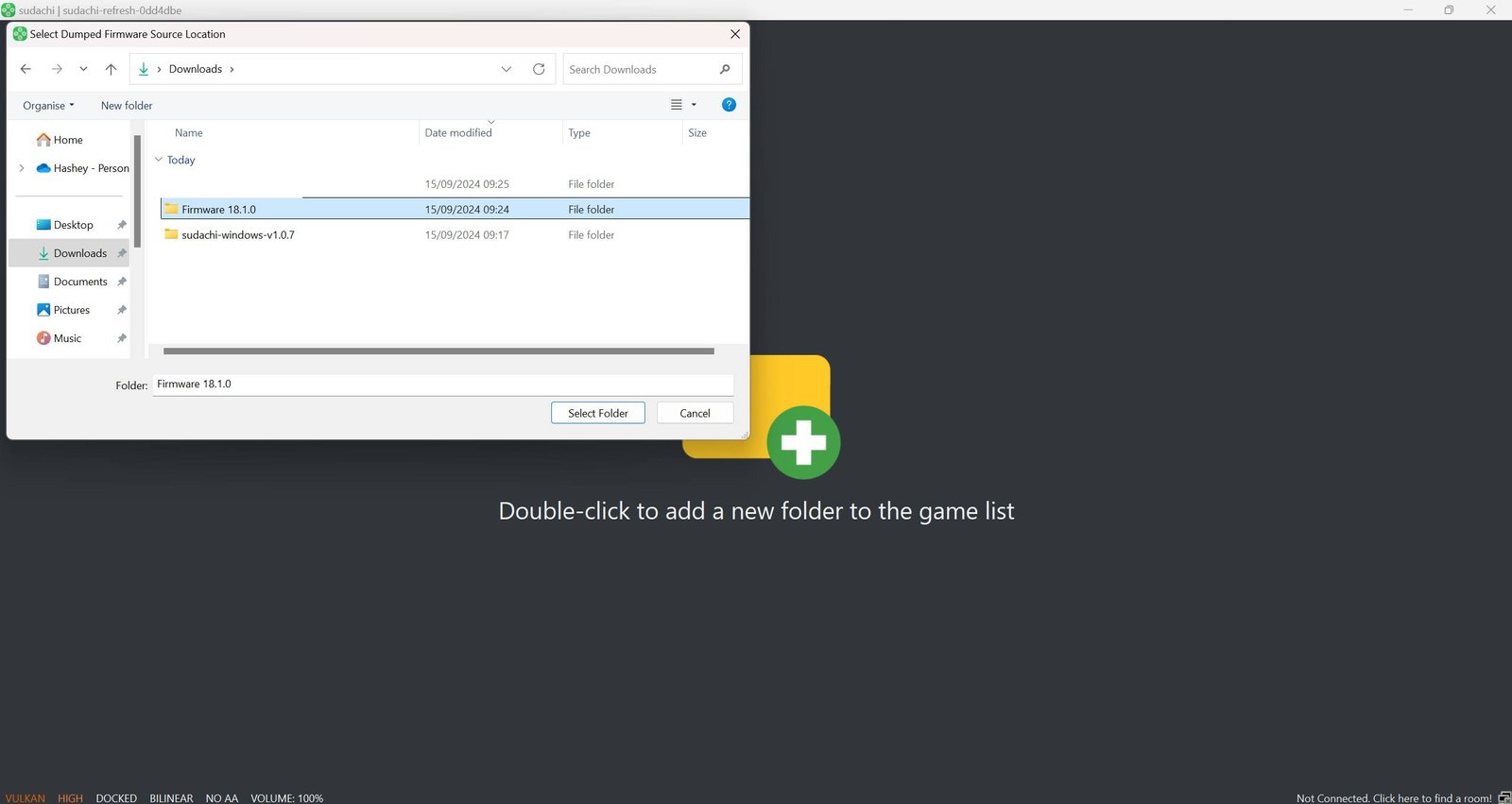The image size is (1512, 804).
Task: Click the Downloads breadcrumb in address bar
Action: click(196, 69)
